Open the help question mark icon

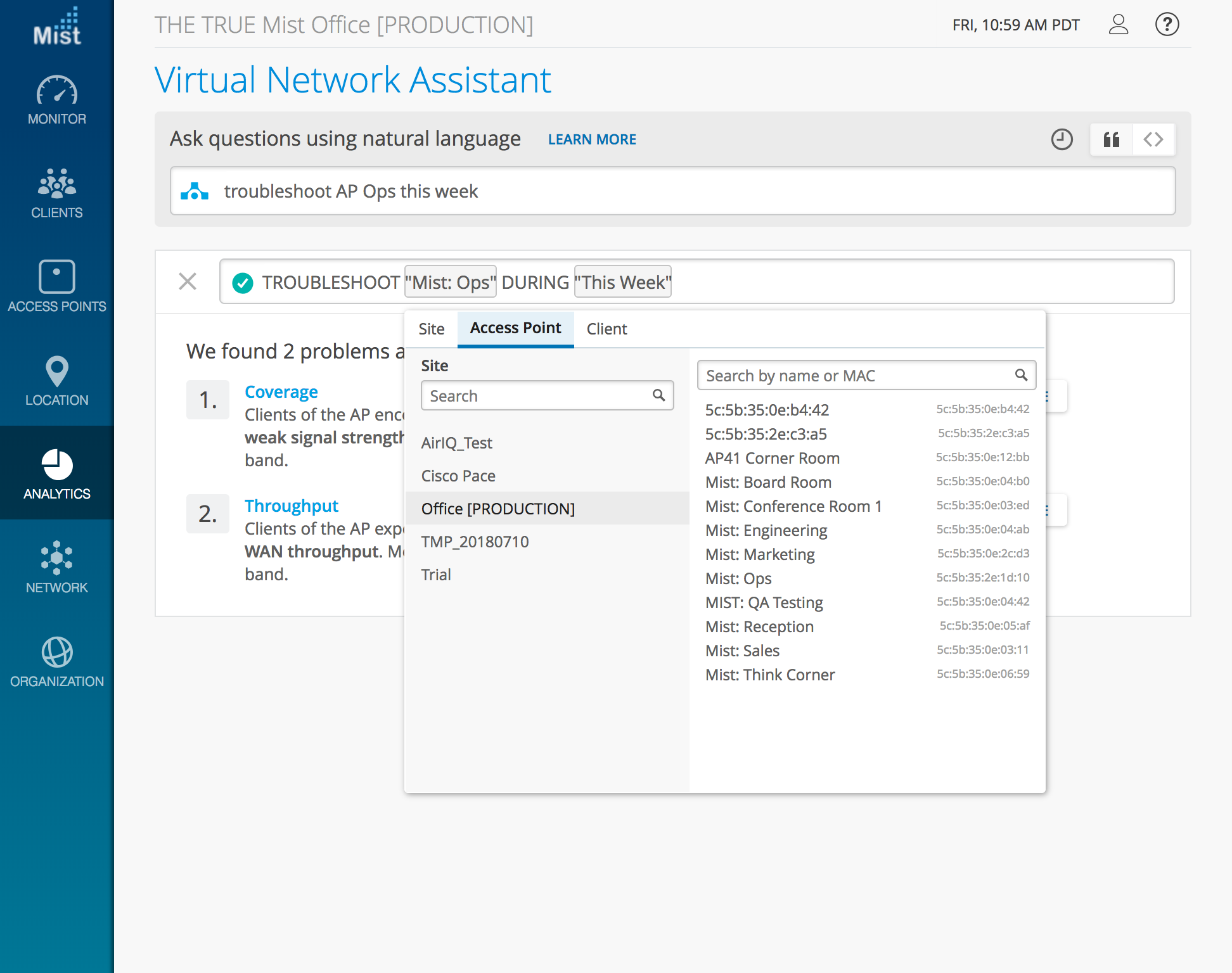point(1167,25)
